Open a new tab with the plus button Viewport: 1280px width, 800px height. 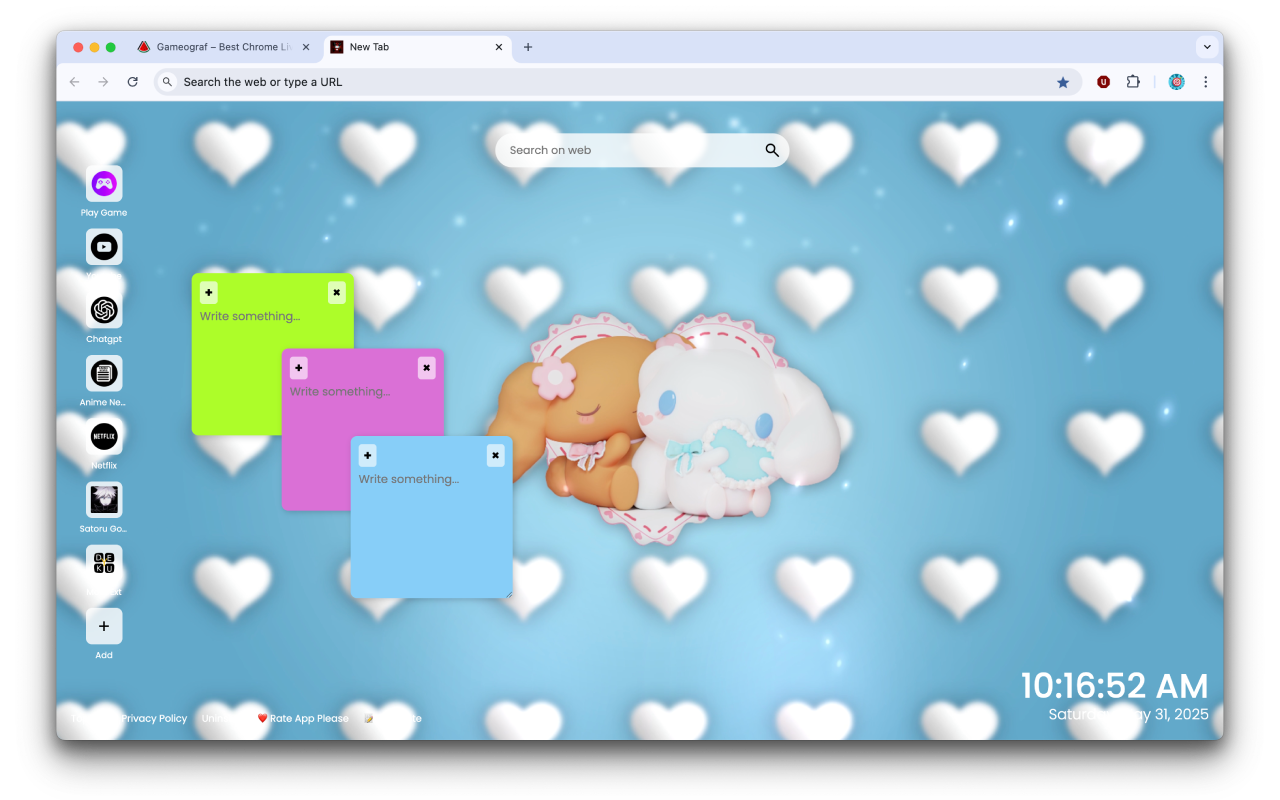pos(528,46)
